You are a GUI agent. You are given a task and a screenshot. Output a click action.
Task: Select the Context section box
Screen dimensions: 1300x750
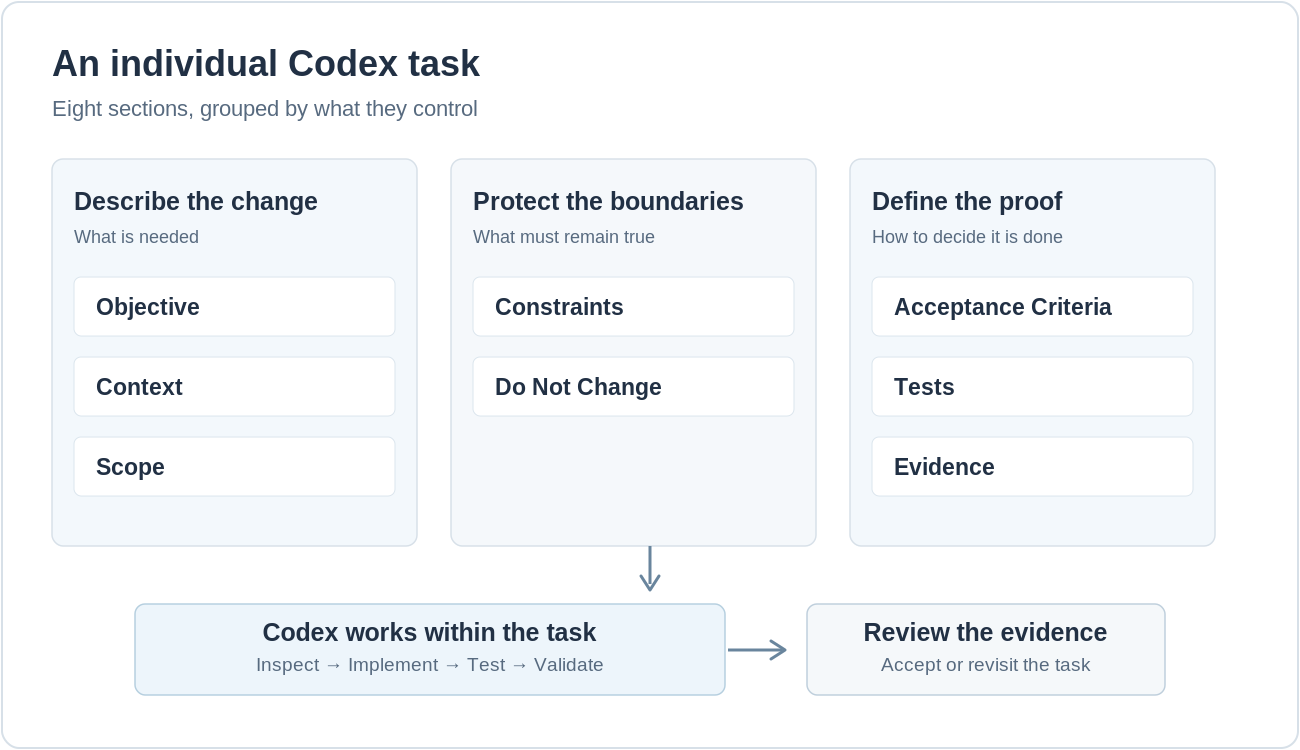[x=234, y=387]
